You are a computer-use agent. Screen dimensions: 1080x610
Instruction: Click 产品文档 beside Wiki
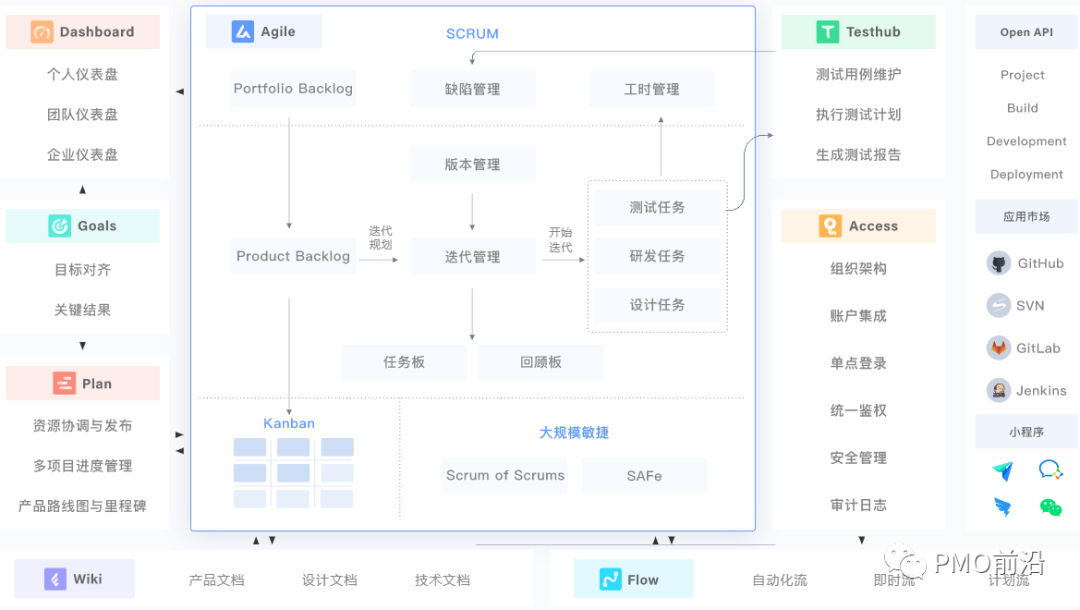pyautogui.click(x=217, y=580)
